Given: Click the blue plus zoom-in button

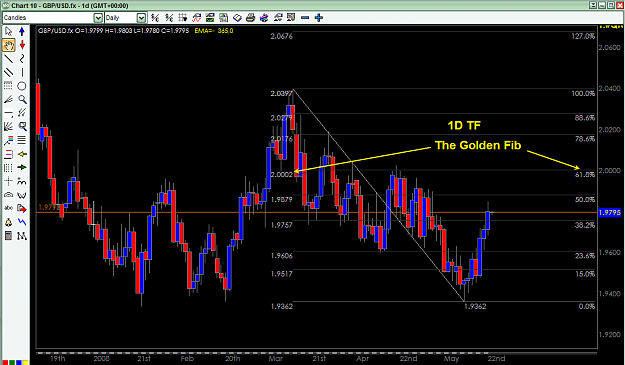Looking at the screenshot, I should click(x=318, y=18).
